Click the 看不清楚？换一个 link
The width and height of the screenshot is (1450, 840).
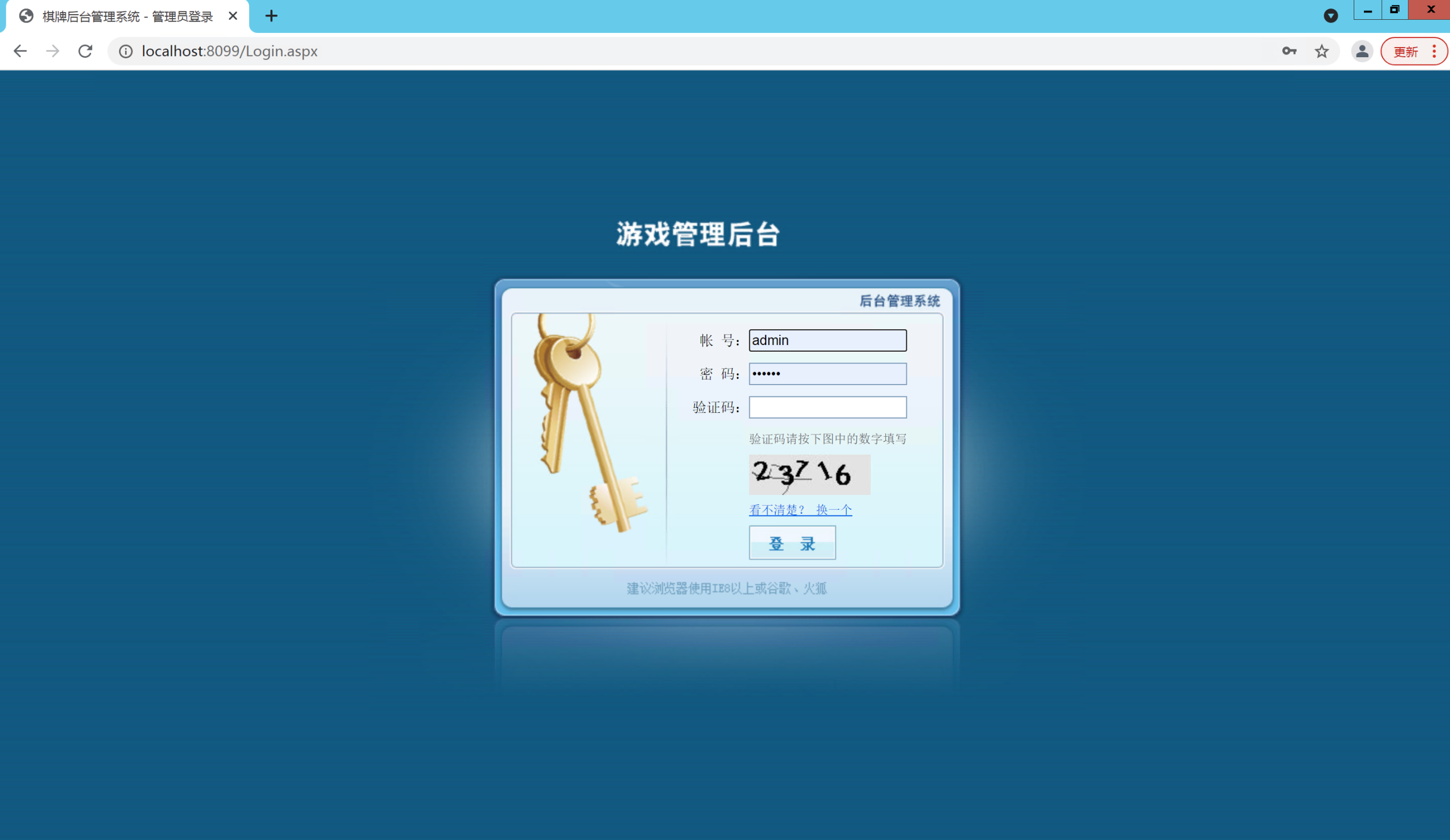[800, 510]
